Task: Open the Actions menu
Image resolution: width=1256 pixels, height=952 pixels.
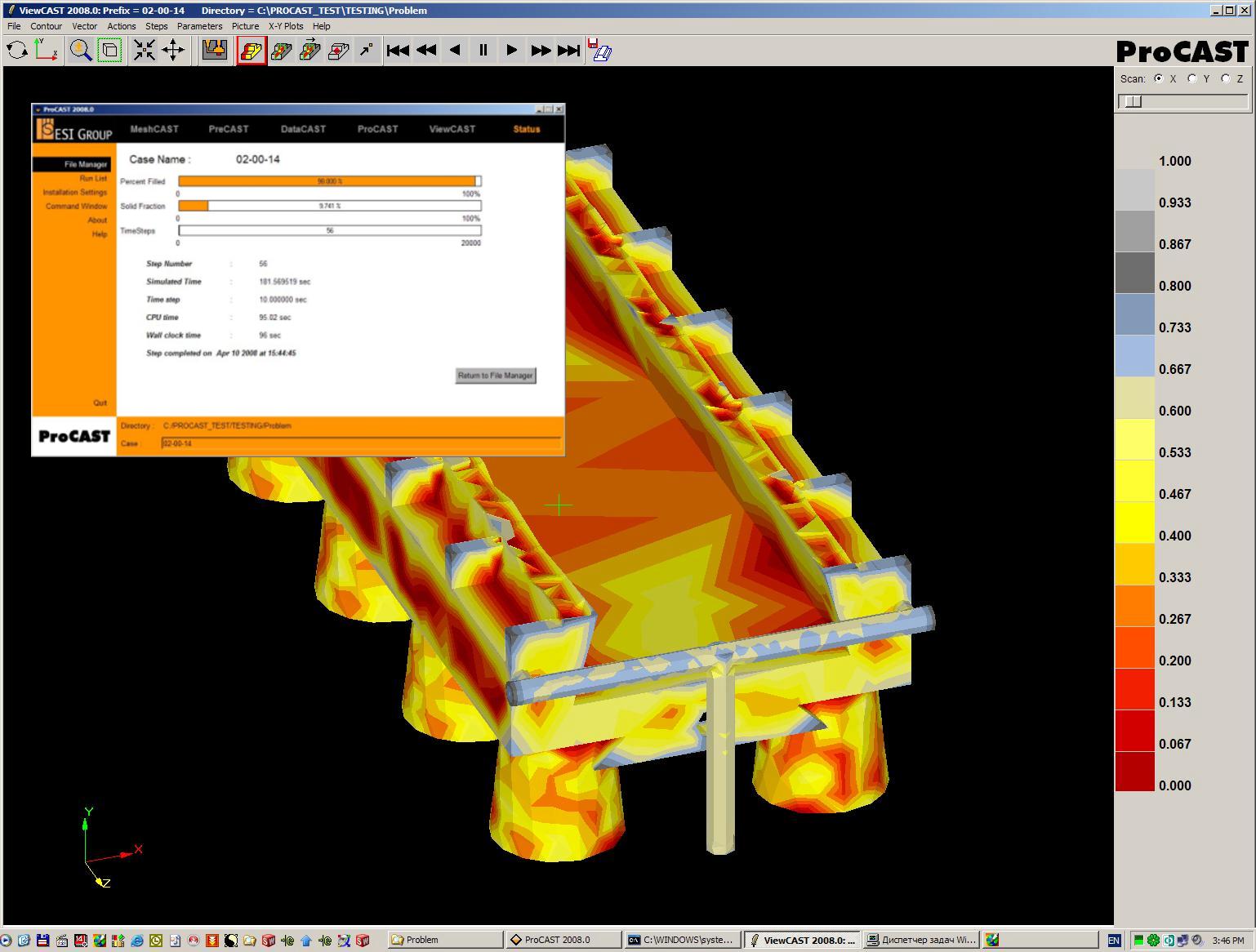Action: click(121, 26)
